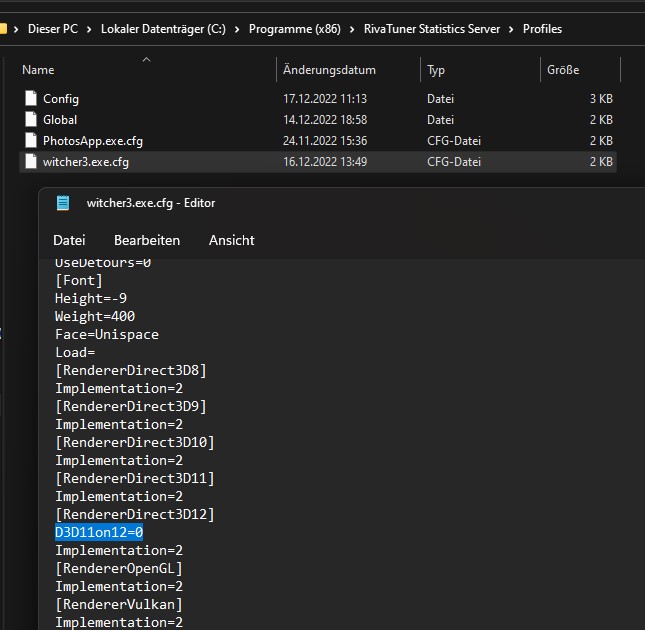The width and height of the screenshot is (645, 630).
Task: Click date 16.12.2022 13:49
Action: tap(325, 162)
